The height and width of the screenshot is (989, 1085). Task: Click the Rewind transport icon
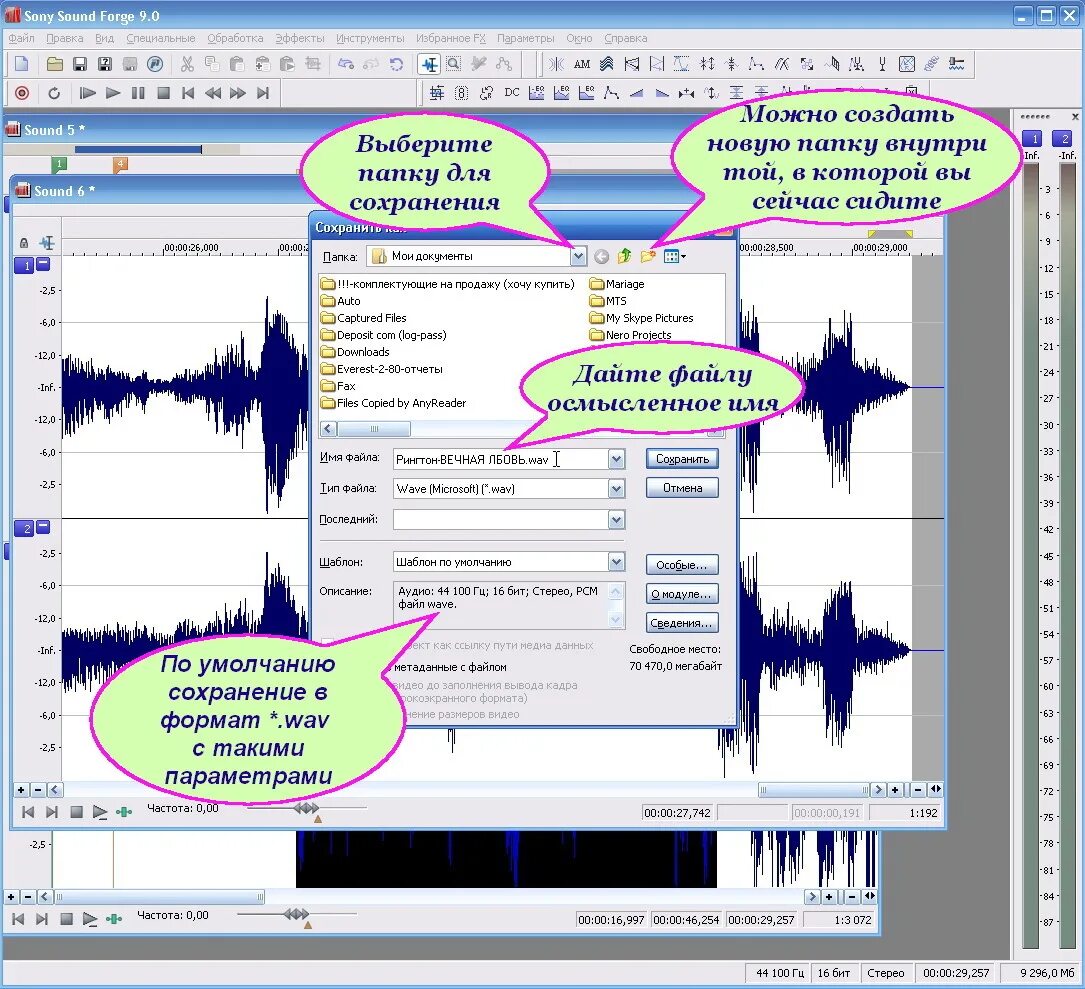(x=213, y=93)
